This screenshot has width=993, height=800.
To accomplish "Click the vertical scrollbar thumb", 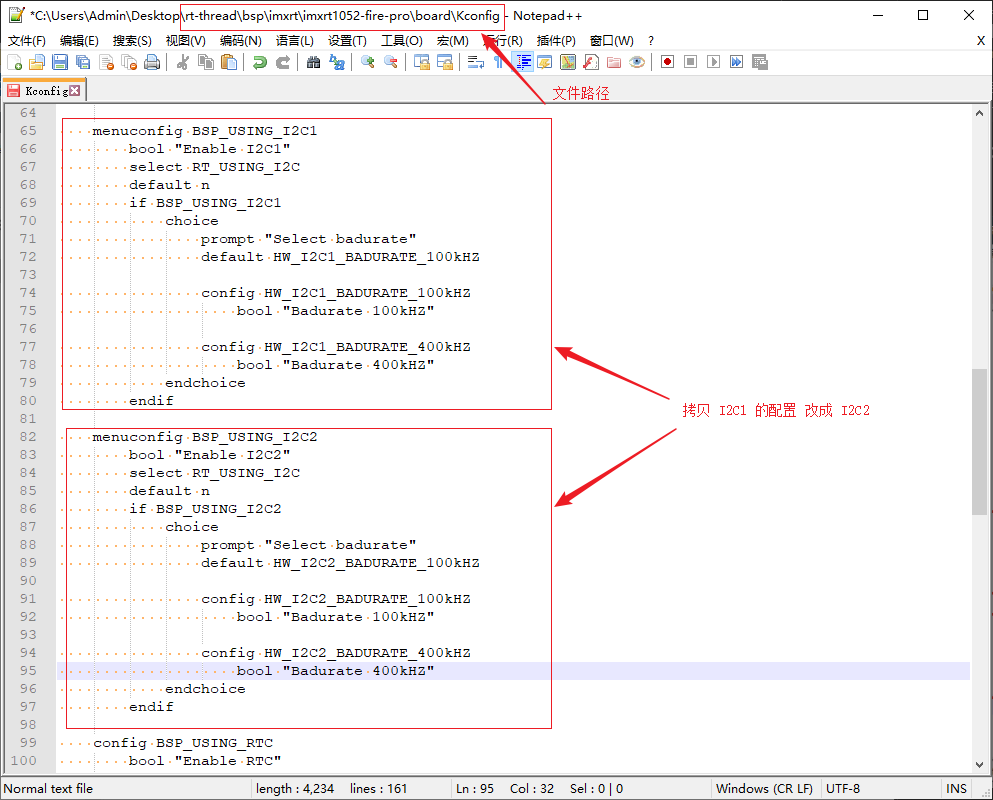I will click(x=979, y=440).
